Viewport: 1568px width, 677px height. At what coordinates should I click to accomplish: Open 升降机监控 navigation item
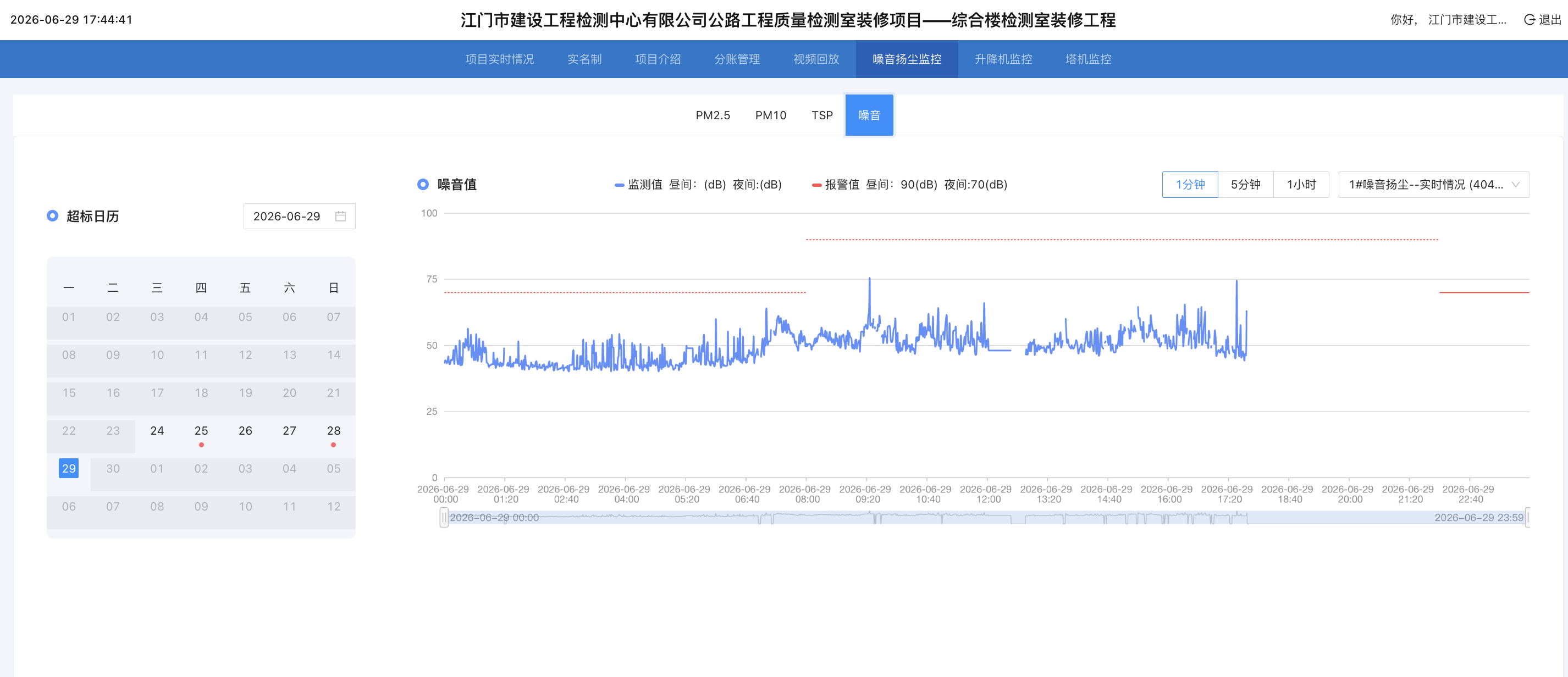1003,59
